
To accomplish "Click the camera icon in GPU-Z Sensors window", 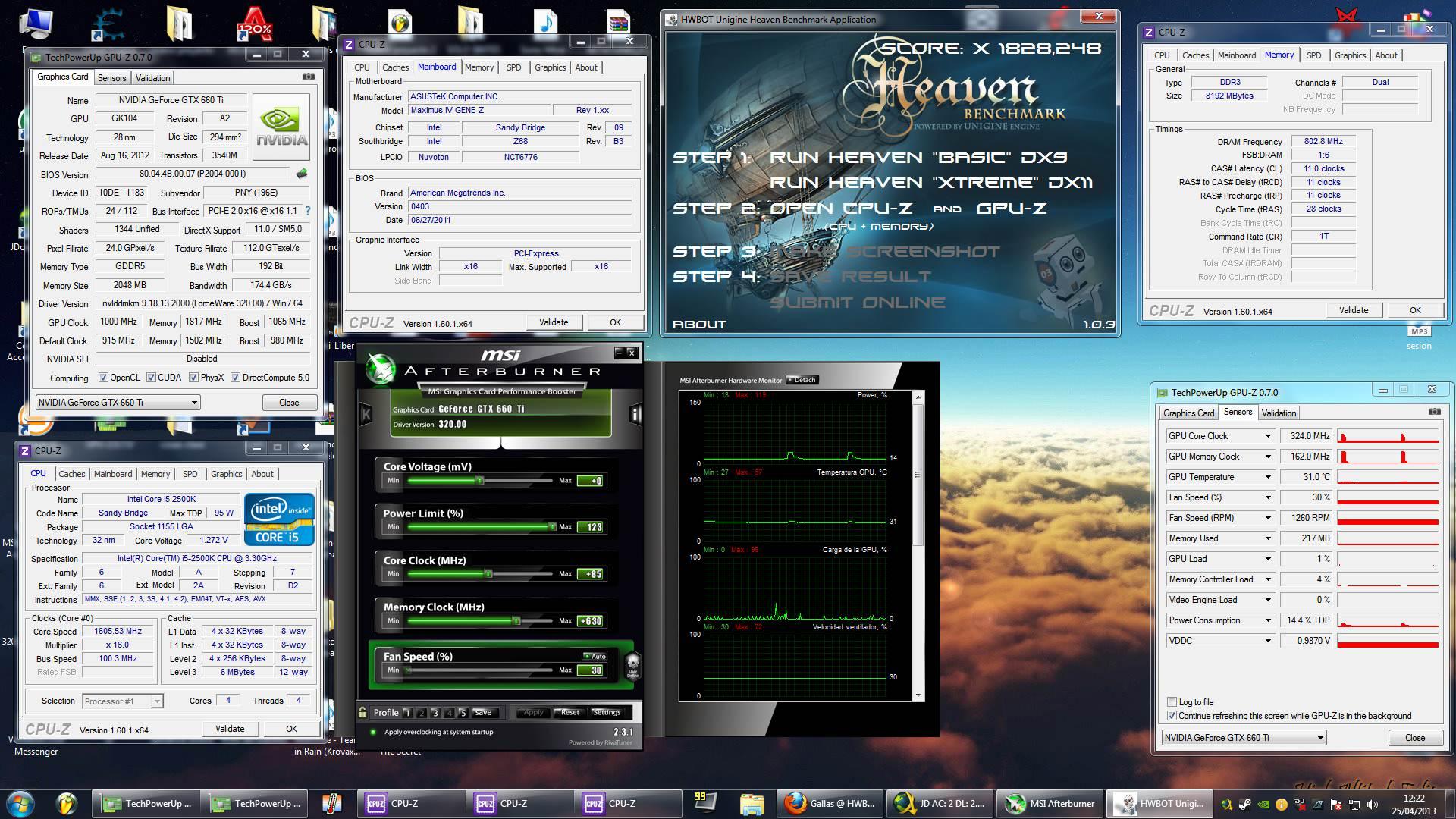I will 1434,412.
